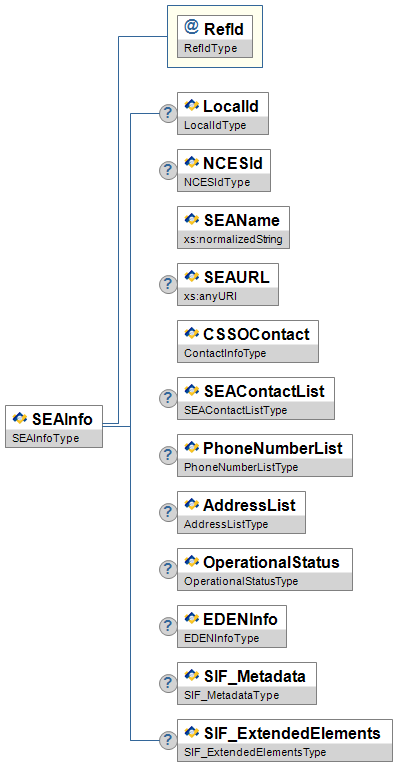Click the @ attribute icon beside RefId

pos(191,27)
